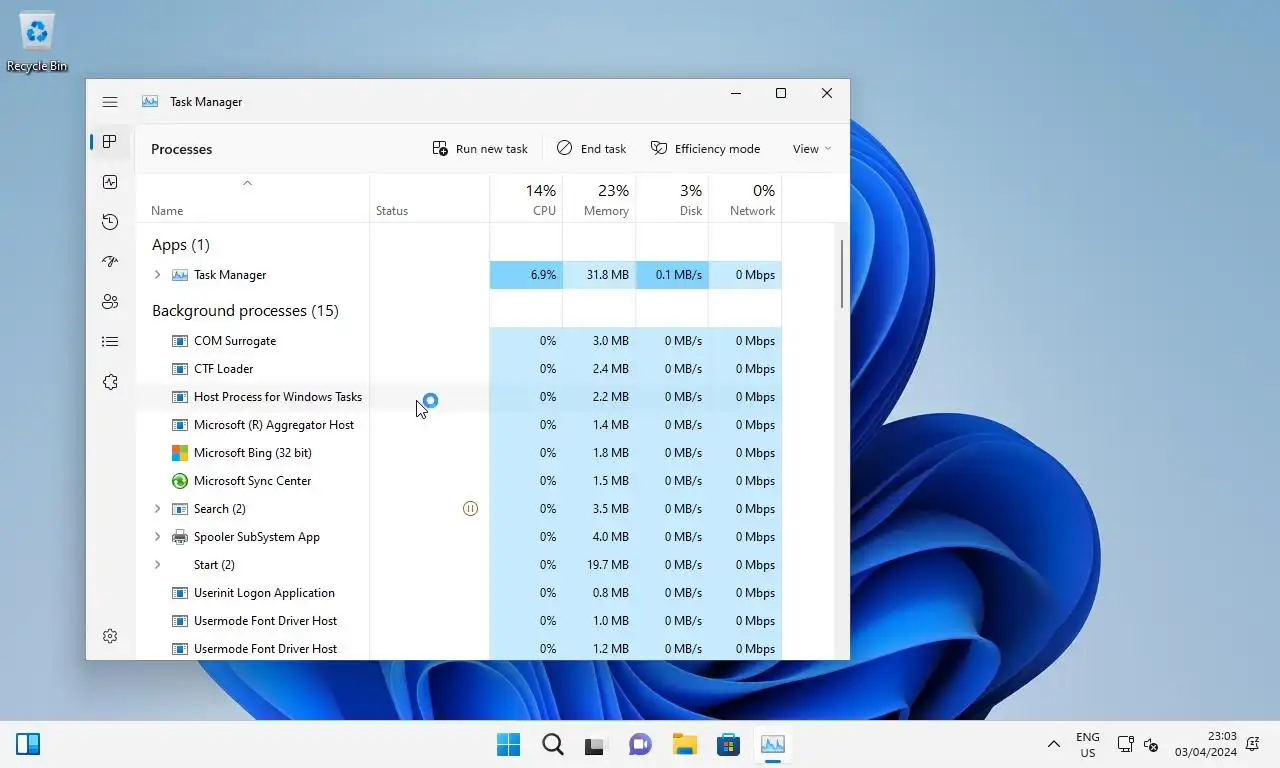Viewport: 1280px width, 768px height.
Task: Click the 19.7 MB memory value for Start
Action: [608, 565]
